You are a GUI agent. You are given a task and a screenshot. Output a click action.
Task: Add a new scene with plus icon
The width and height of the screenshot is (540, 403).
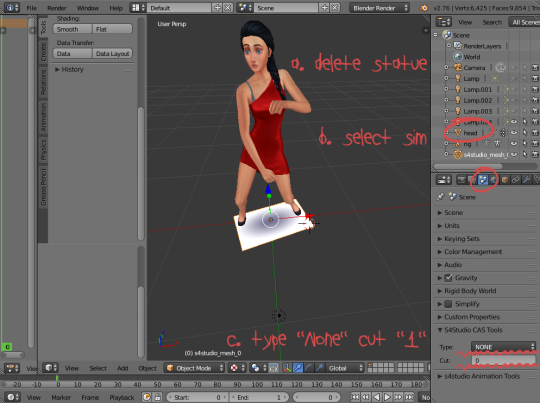[x=324, y=8]
